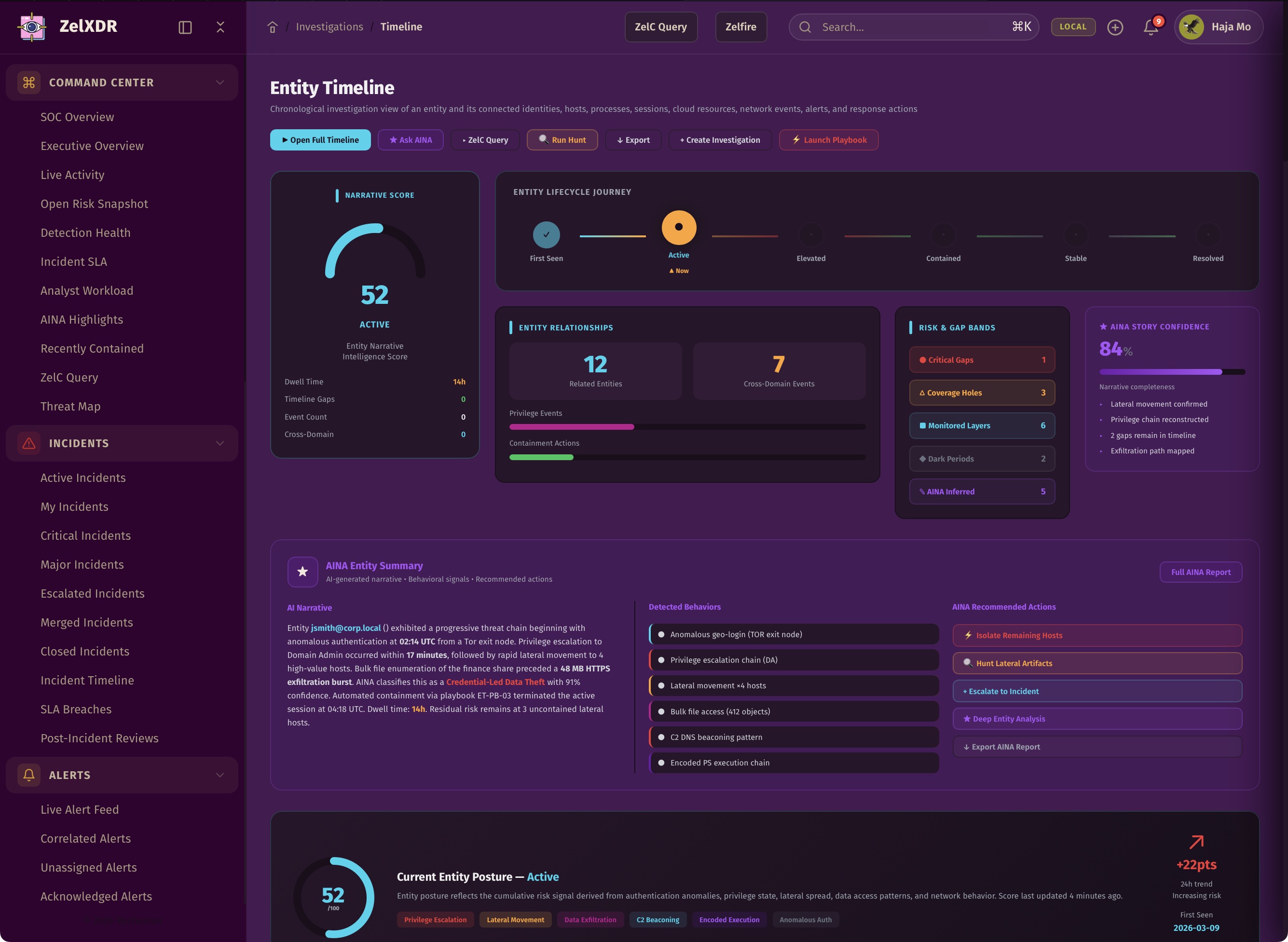Select the Active lifecycle stage marker

[679, 228]
